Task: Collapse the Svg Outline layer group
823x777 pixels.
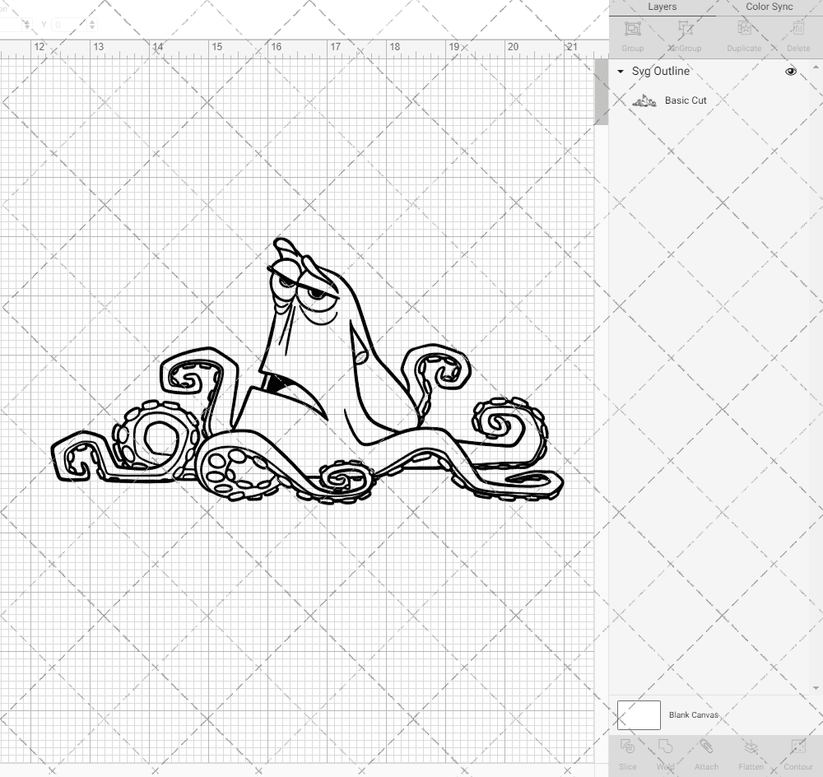Action: coord(622,71)
